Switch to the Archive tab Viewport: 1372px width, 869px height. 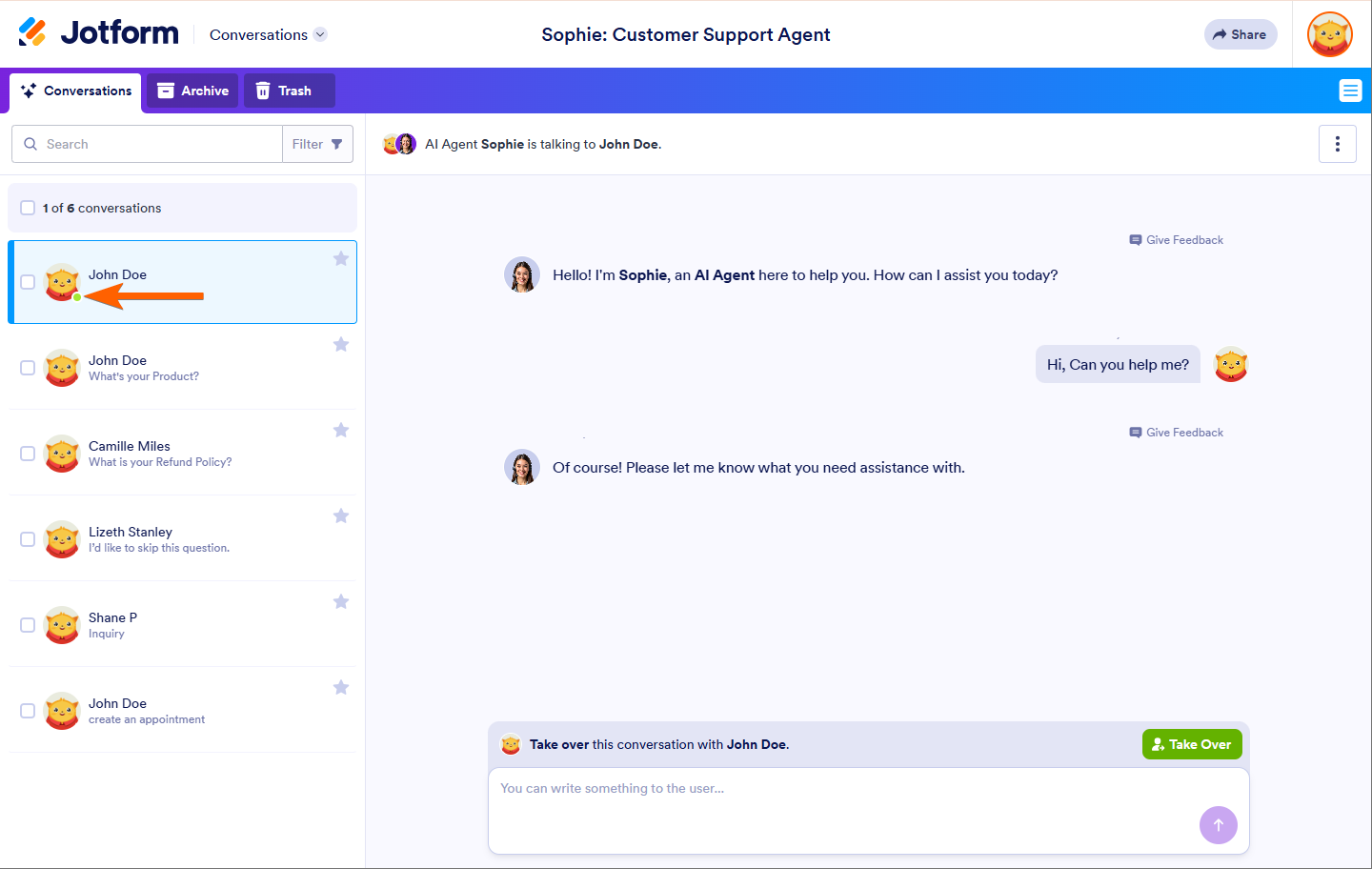pyautogui.click(x=192, y=91)
